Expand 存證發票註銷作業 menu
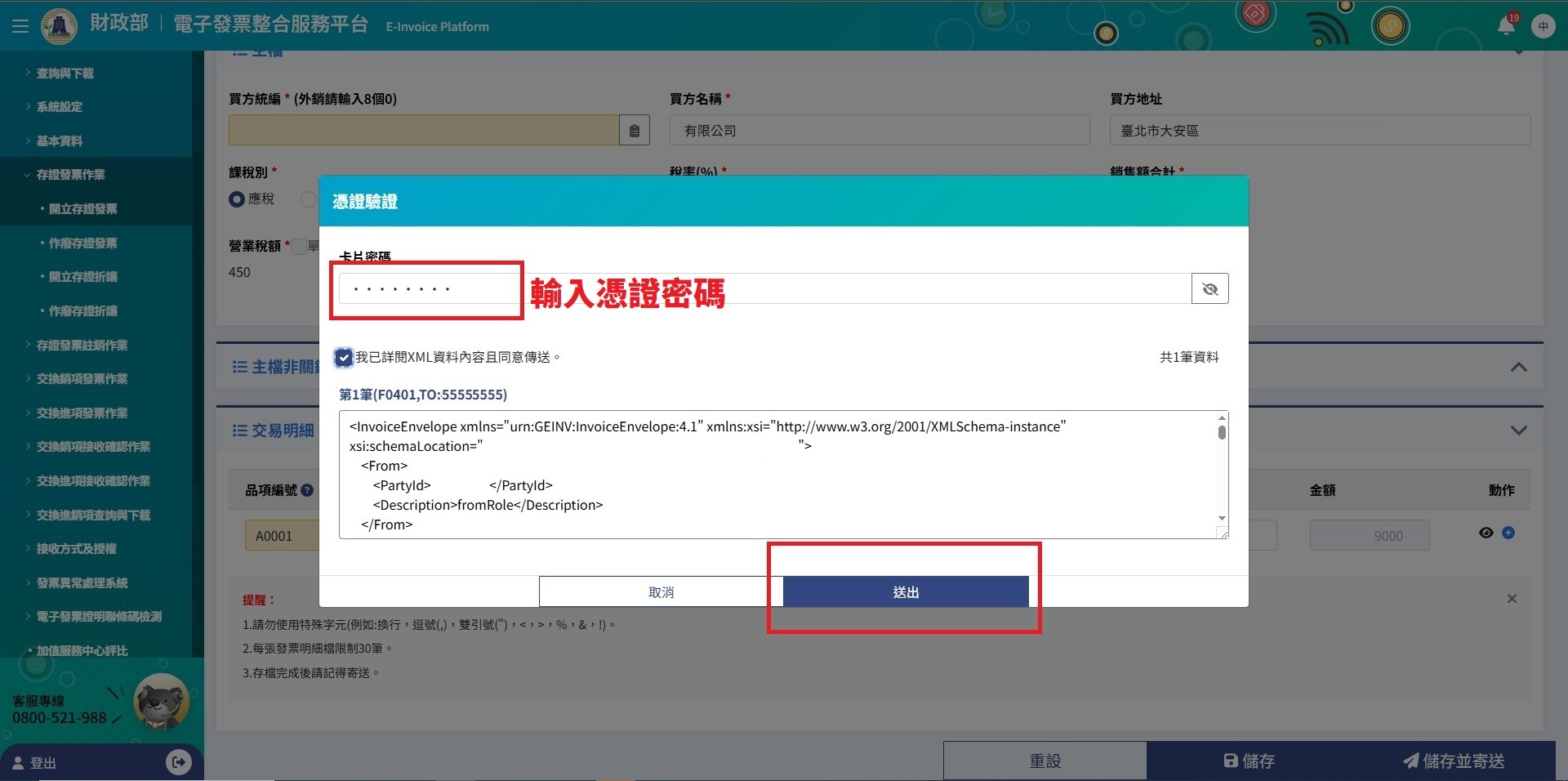This screenshot has height=781, width=1568. (82, 346)
